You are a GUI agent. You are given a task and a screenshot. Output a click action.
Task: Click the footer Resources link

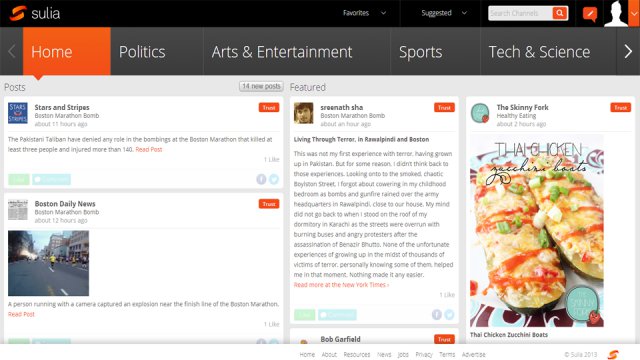(x=357, y=355)
